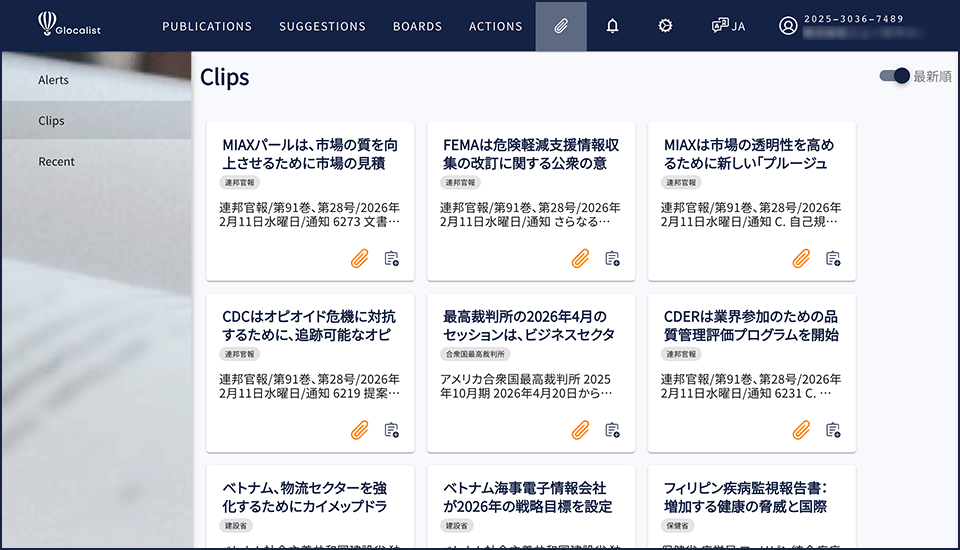Add the CDC opioid card to board
Screen dimensions: 960x550
[x=391, y=430]
